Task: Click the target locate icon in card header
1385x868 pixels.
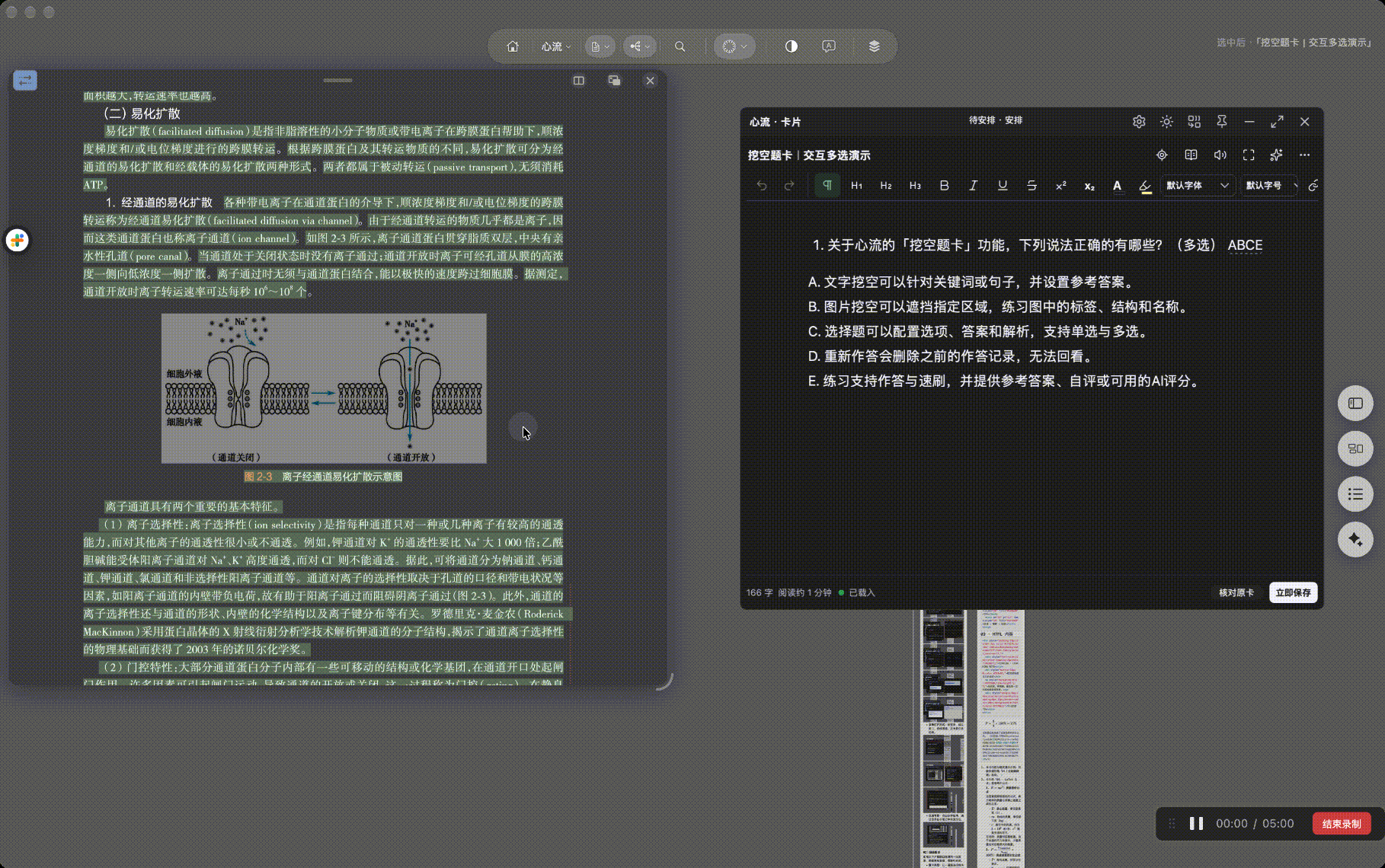Action: (1162, 155)
